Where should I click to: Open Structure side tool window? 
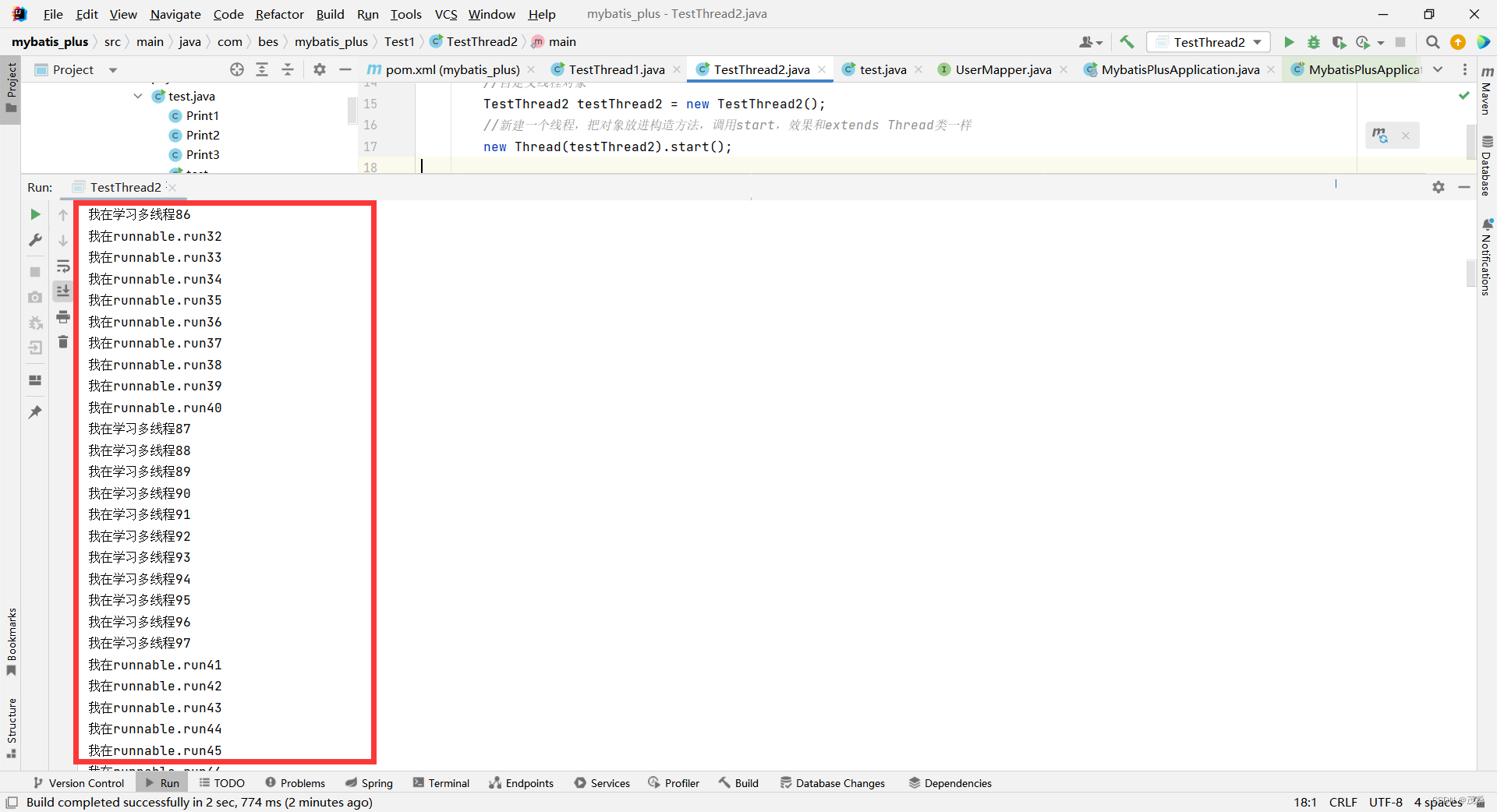(12, 728)
